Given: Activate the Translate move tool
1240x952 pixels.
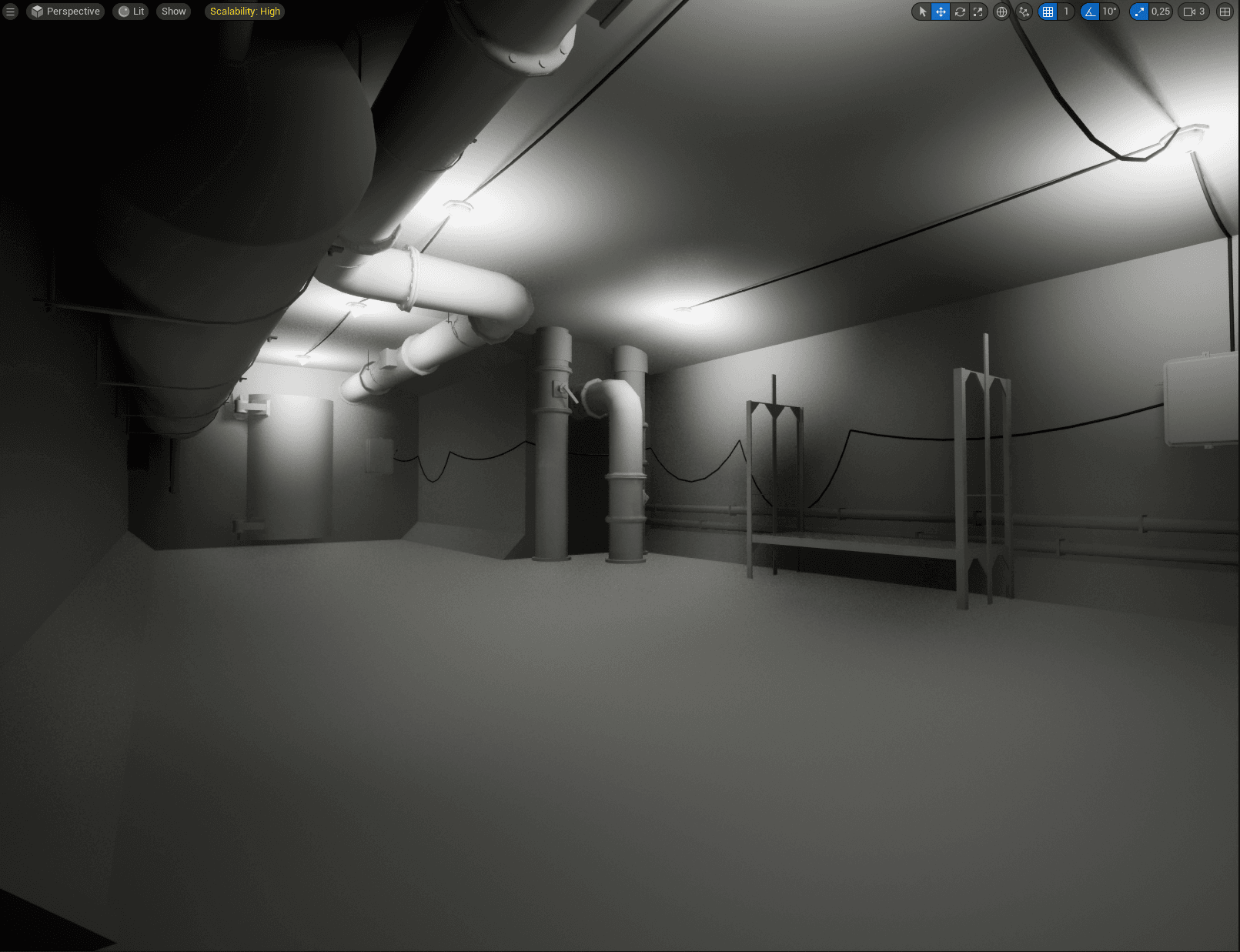Looking at the screenshot, I should click(x=941, y=12).
